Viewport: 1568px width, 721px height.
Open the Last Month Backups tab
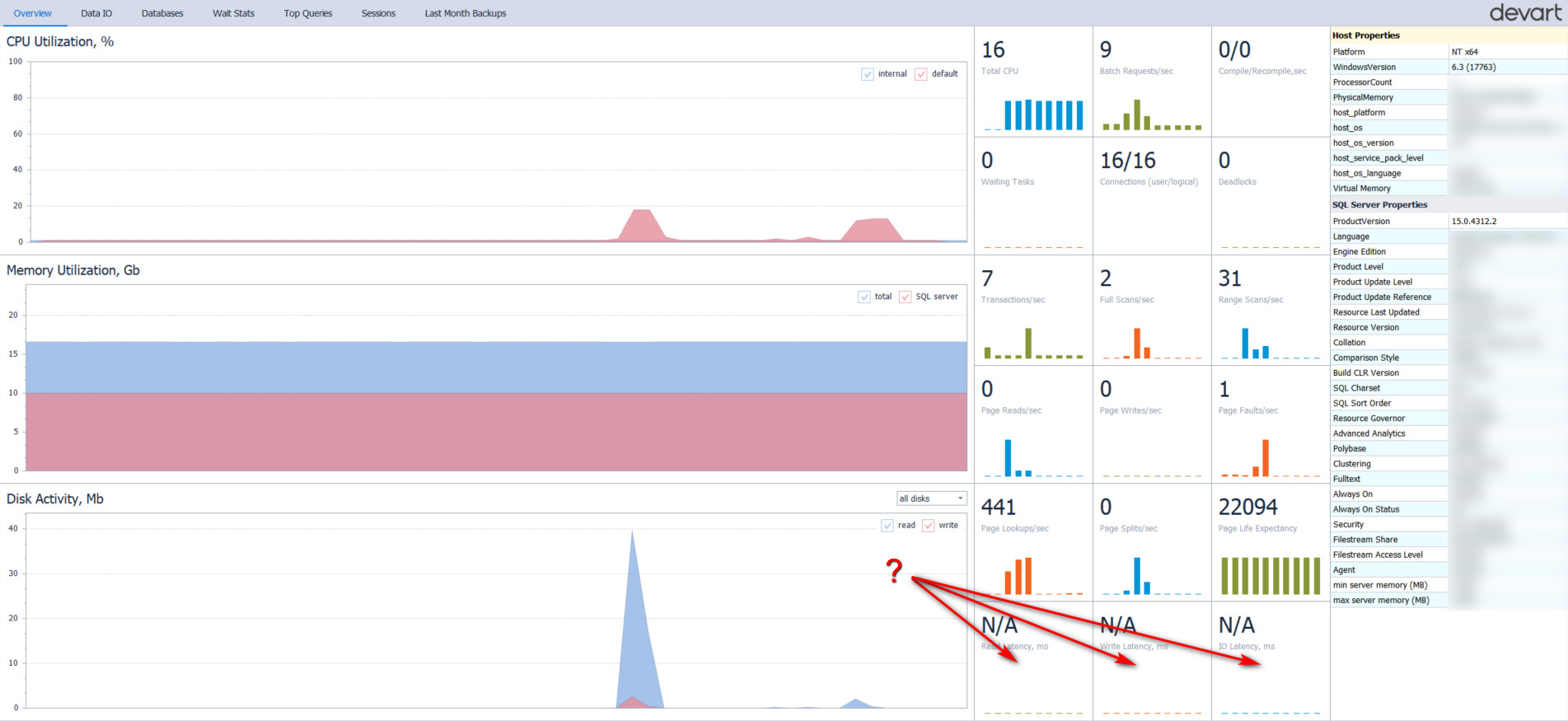click(x=466, y=13)
